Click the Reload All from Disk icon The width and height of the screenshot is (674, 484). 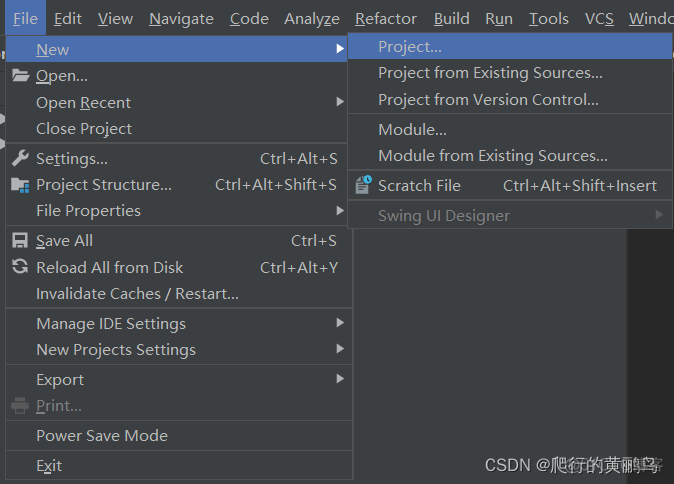20,267
